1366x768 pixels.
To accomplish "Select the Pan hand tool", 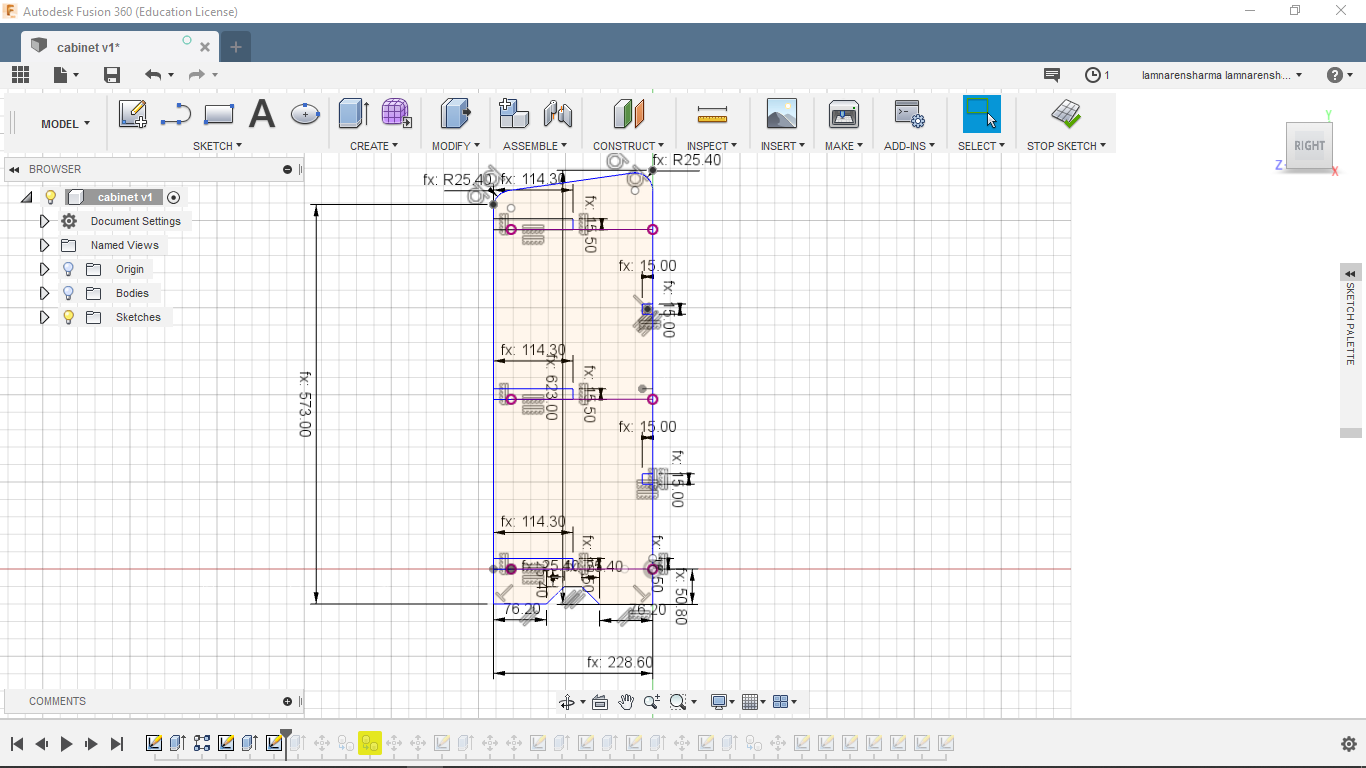I will coord(626,702).
